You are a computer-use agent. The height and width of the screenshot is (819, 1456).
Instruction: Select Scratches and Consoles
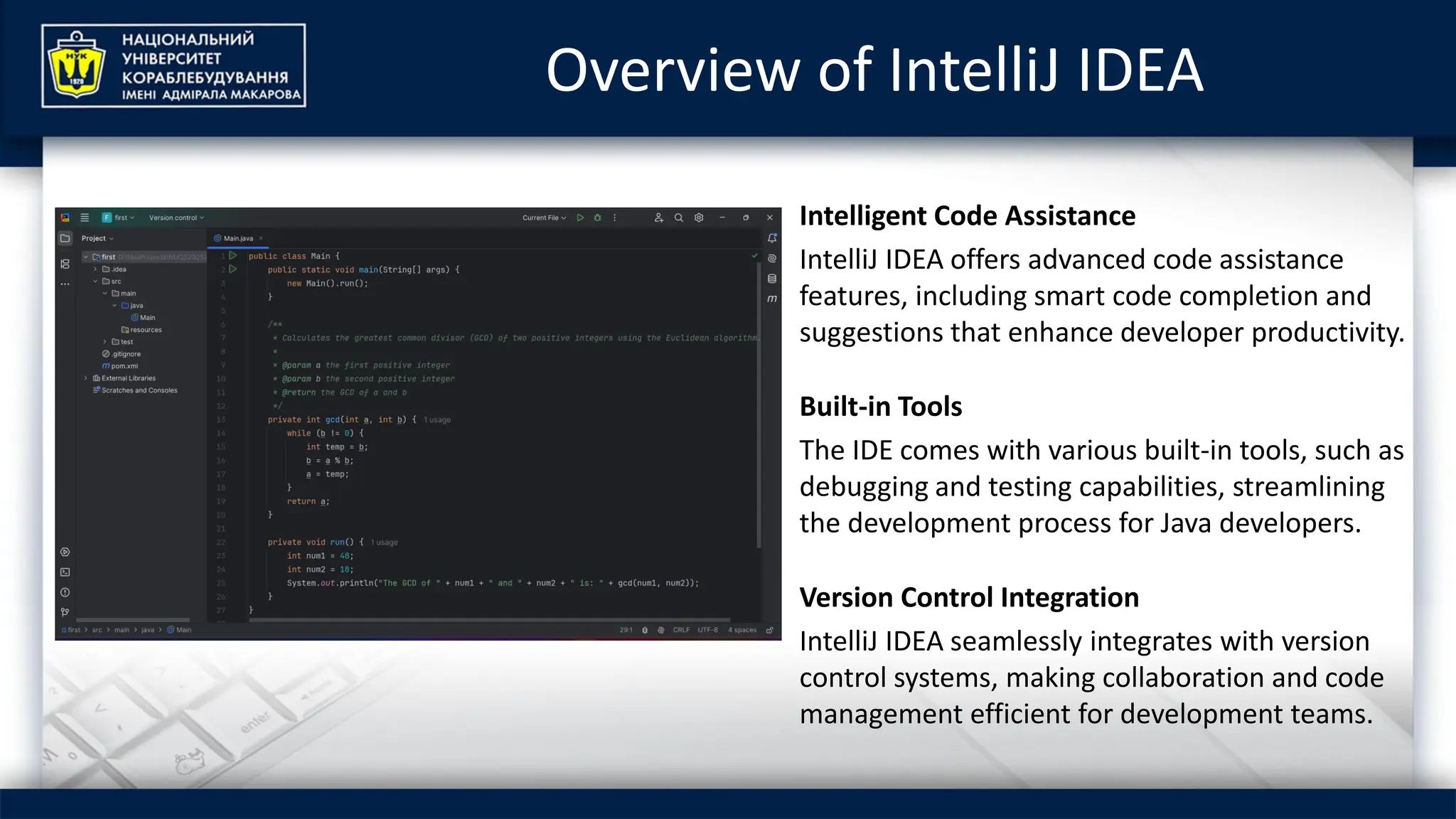tap(135, 390)
